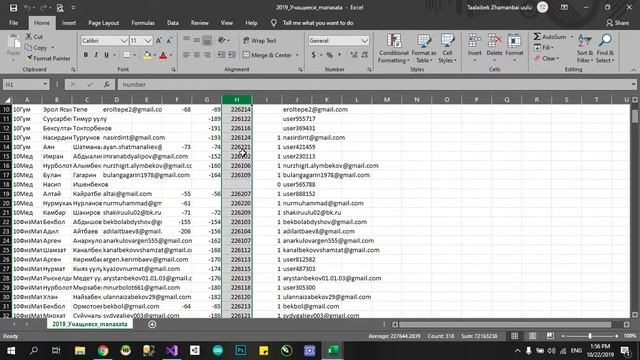Apply Accounting dollar number format
Viewport: 640px width, 360px height.
pos(313,55)
